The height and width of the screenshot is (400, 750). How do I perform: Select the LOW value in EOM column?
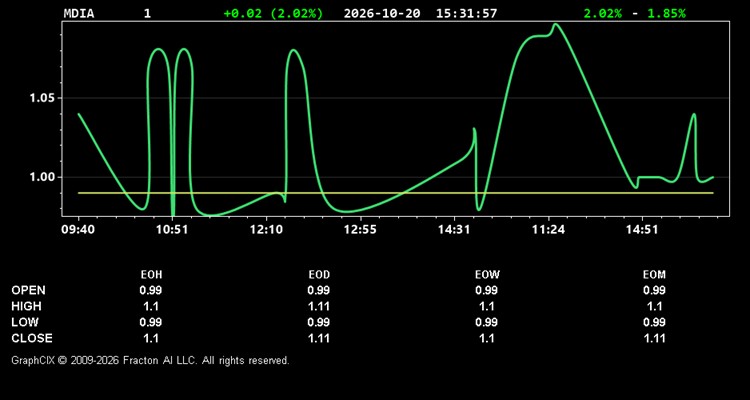click(x=654, y=322)
